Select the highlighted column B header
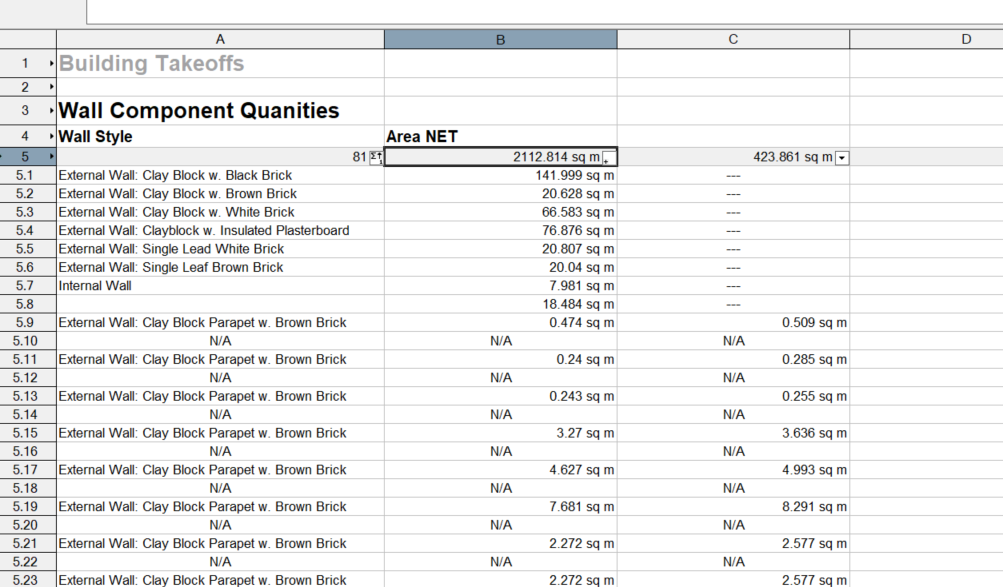Image resolution: width=1003 pixels, height=587 pixels. [500, 39]
